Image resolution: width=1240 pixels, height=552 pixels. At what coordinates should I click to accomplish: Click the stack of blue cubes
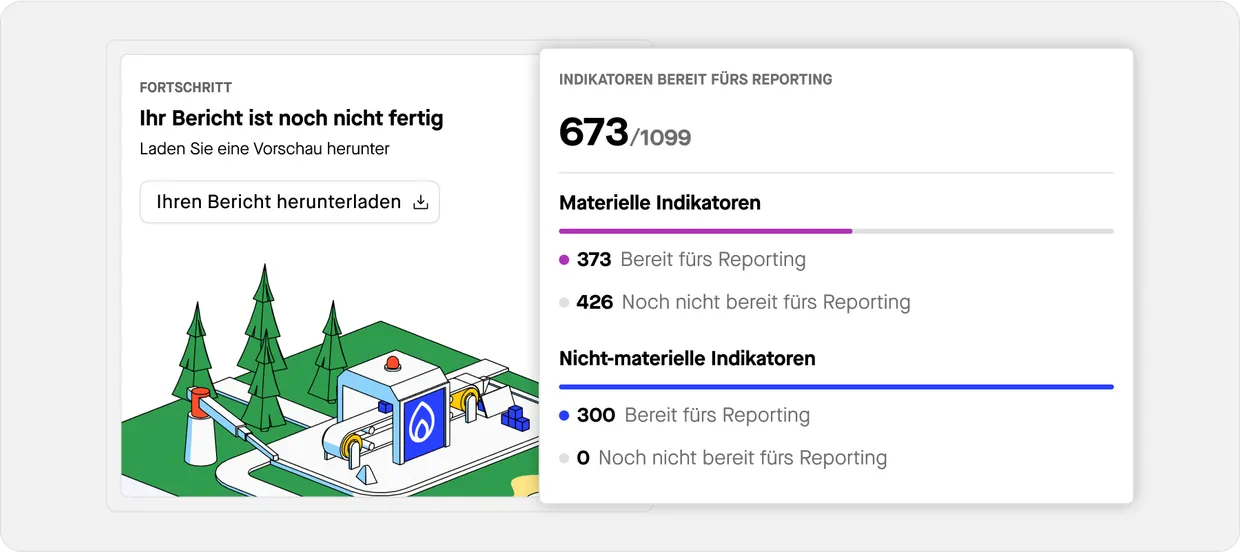[x=514, y=417]
